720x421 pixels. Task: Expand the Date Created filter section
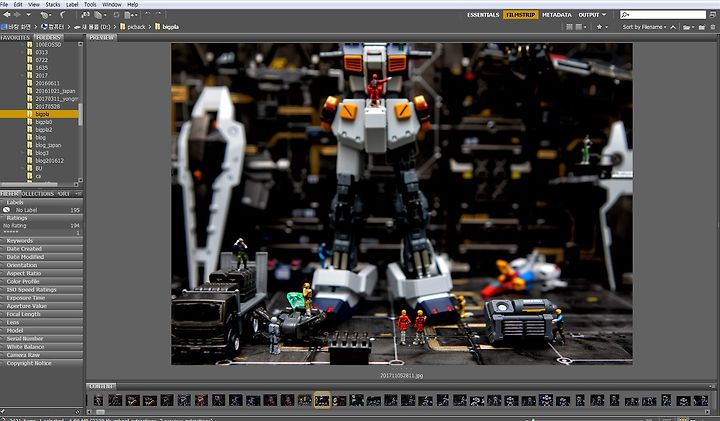(x=41, y=249)
